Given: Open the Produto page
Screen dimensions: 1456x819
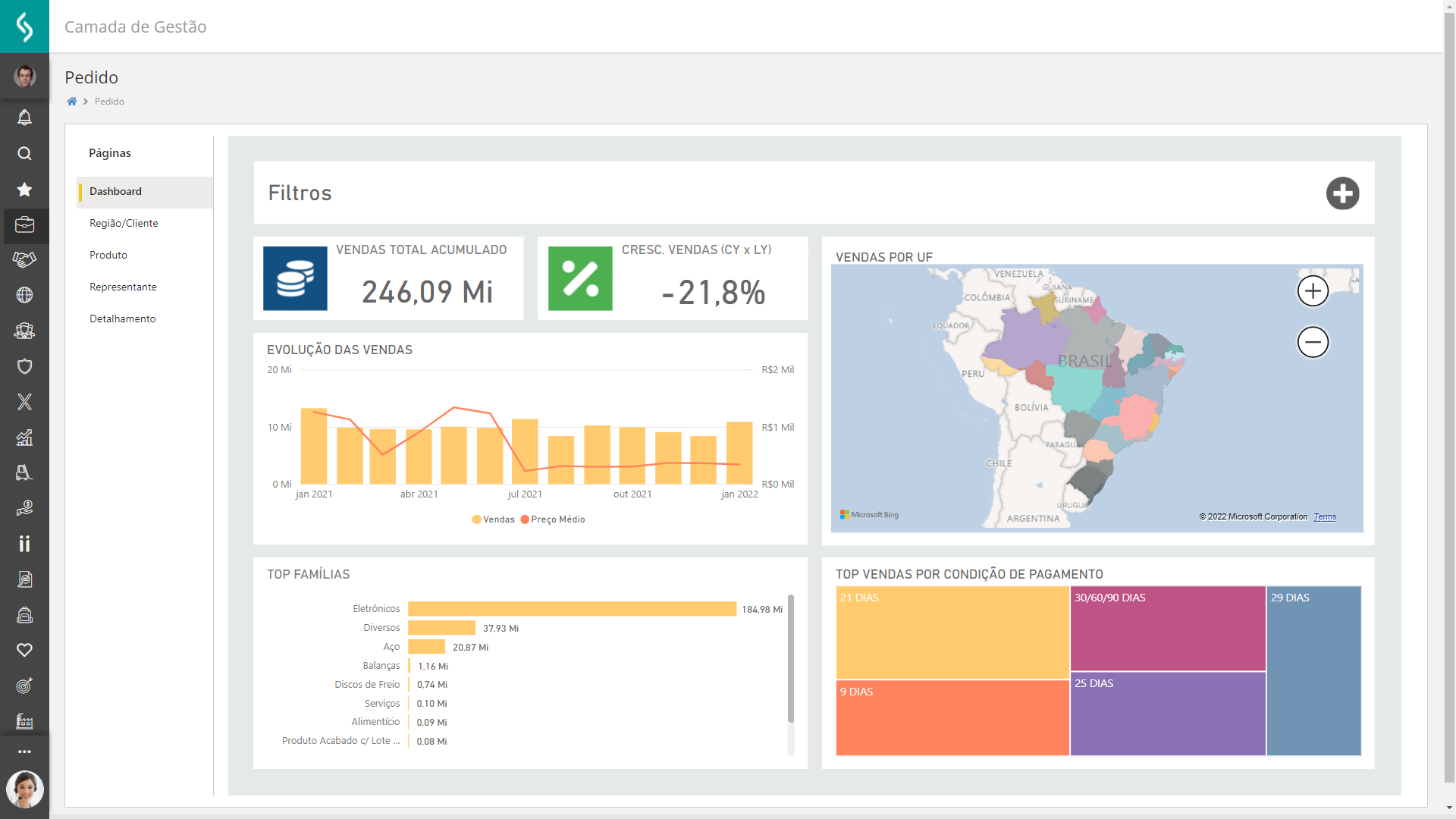Looking at the screenshot, I should coord(108,255).
